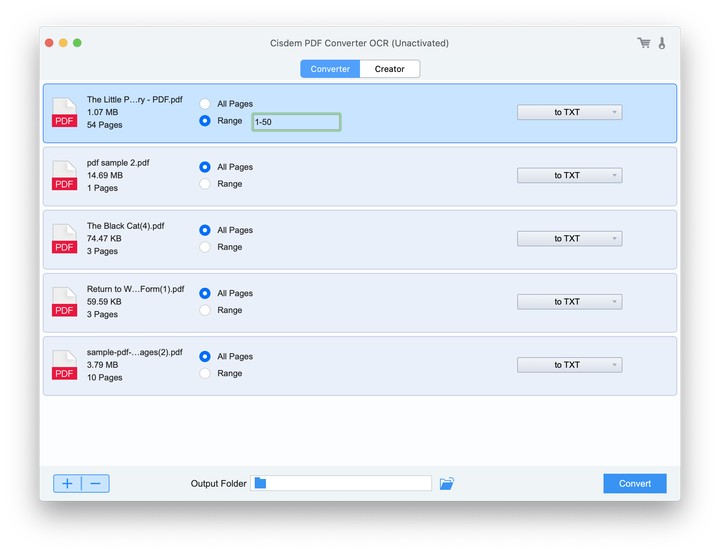Image resolution: width=720 pixels, height=553 pixels.
Task: Select Range for The Black Cat(4).pdf
Action: [x=205, y=247]
